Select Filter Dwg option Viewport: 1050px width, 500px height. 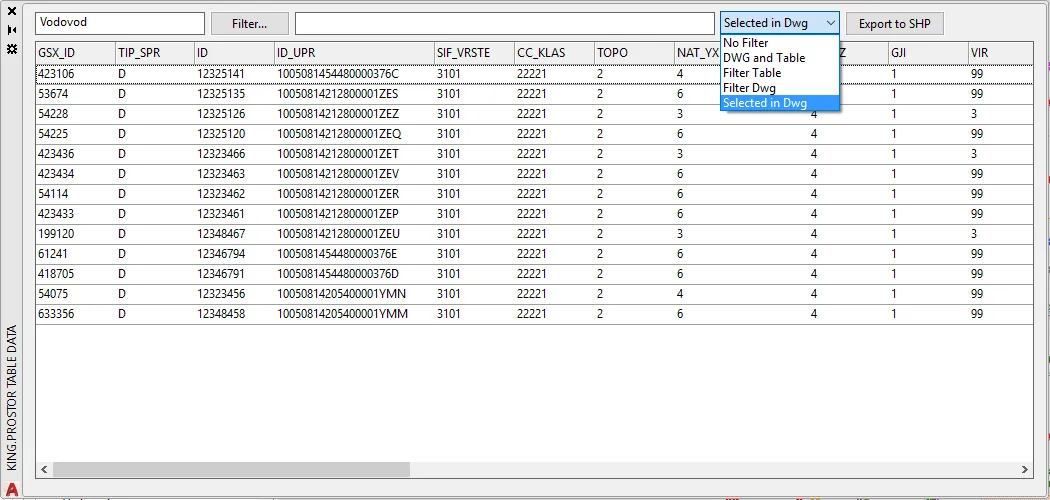point(749,88)
